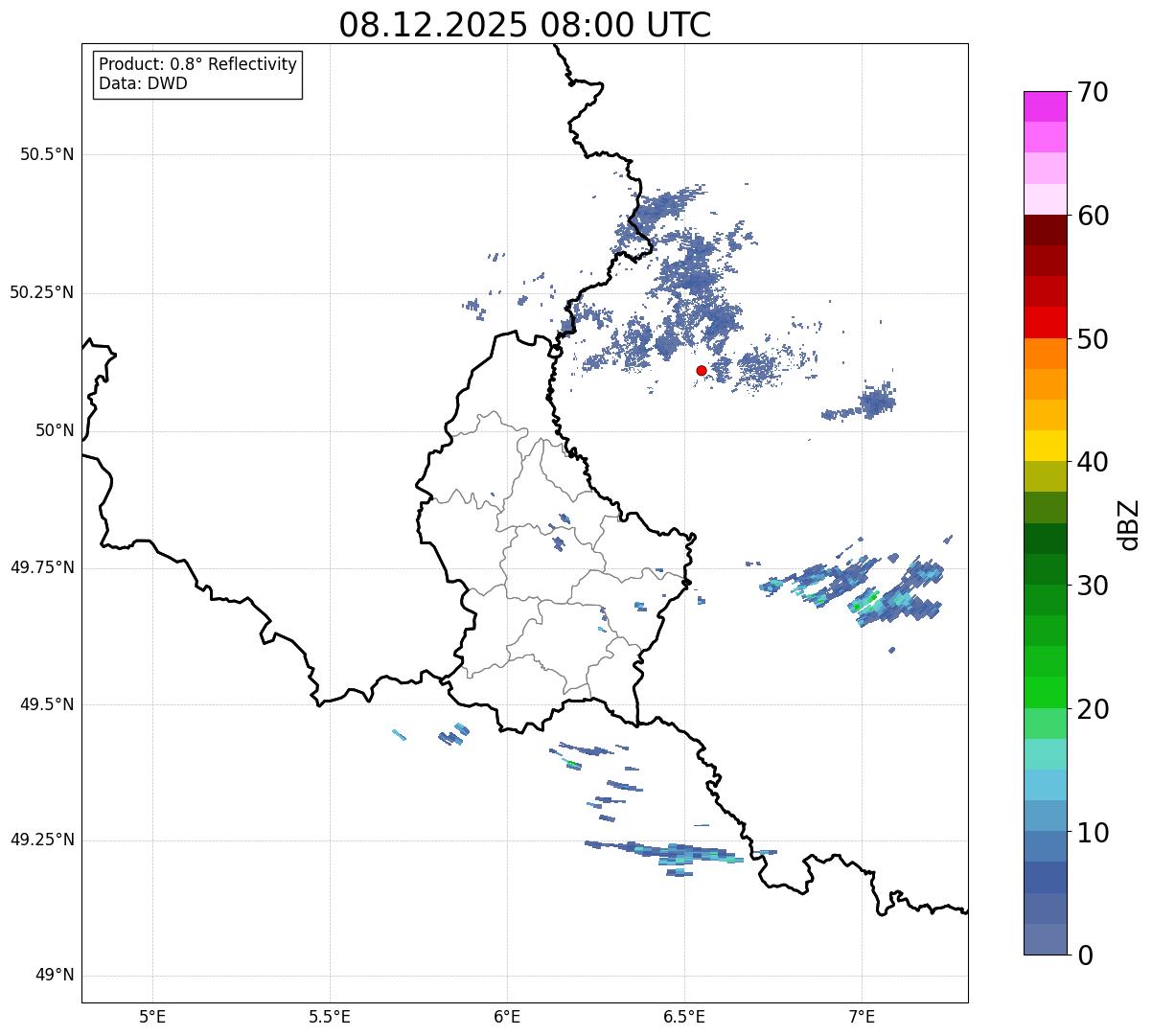Click the 49°N latitude label
This screenshot has height=1036, width=1152.
click(x=55, y=976)
